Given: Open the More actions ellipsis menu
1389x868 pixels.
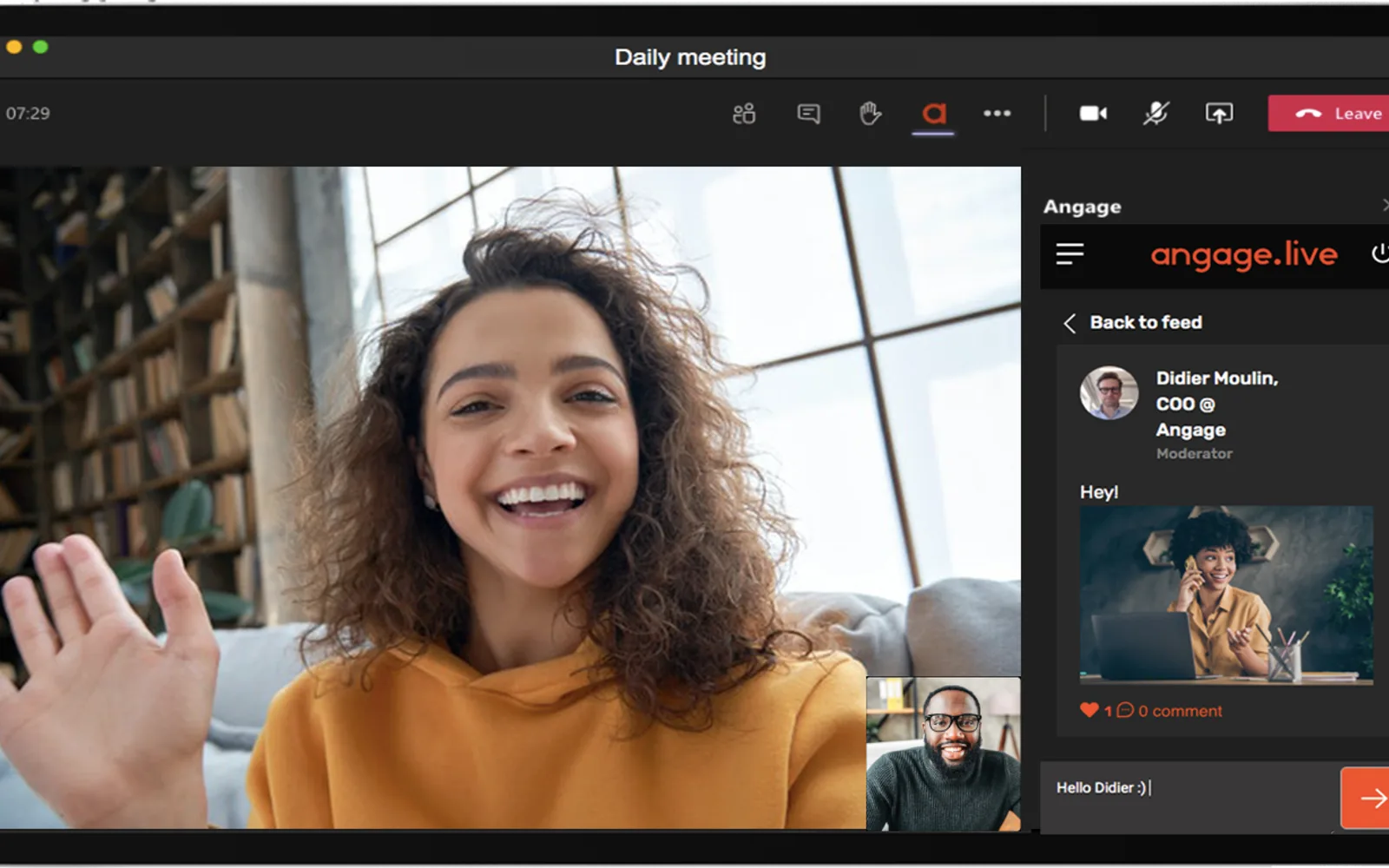Looking at the screenshot, I should click(997, 114).
